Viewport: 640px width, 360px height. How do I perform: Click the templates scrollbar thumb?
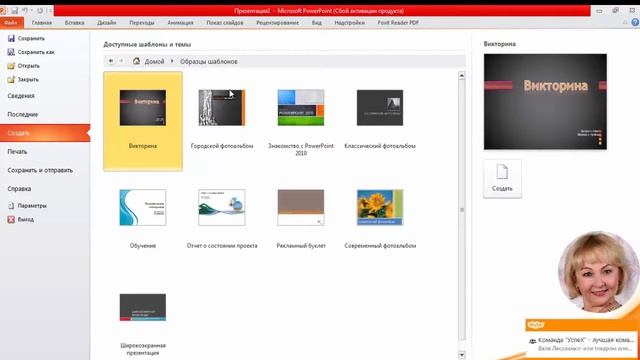pyautogui.click(x=462, y=210)
